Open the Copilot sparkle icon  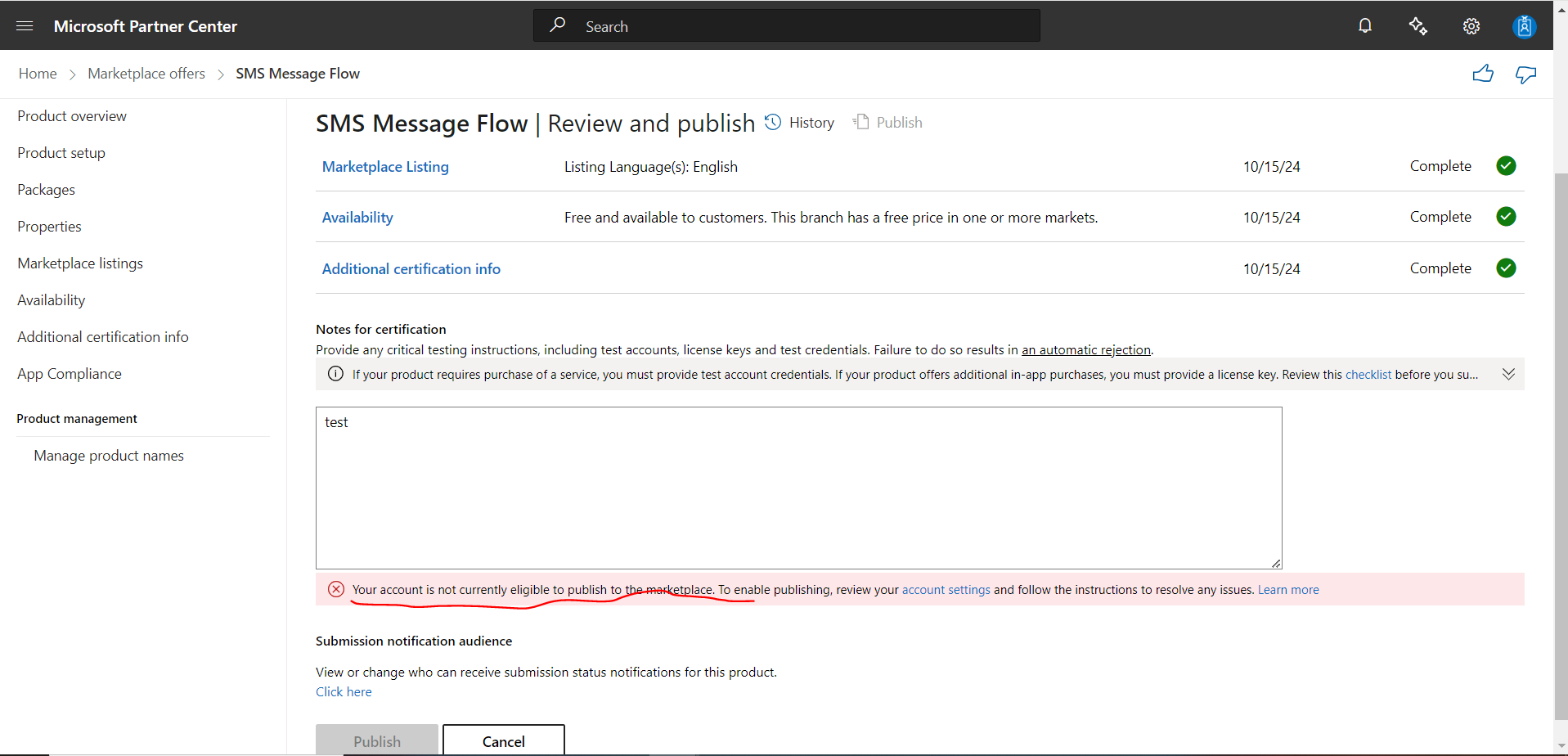pos(1418,25)
